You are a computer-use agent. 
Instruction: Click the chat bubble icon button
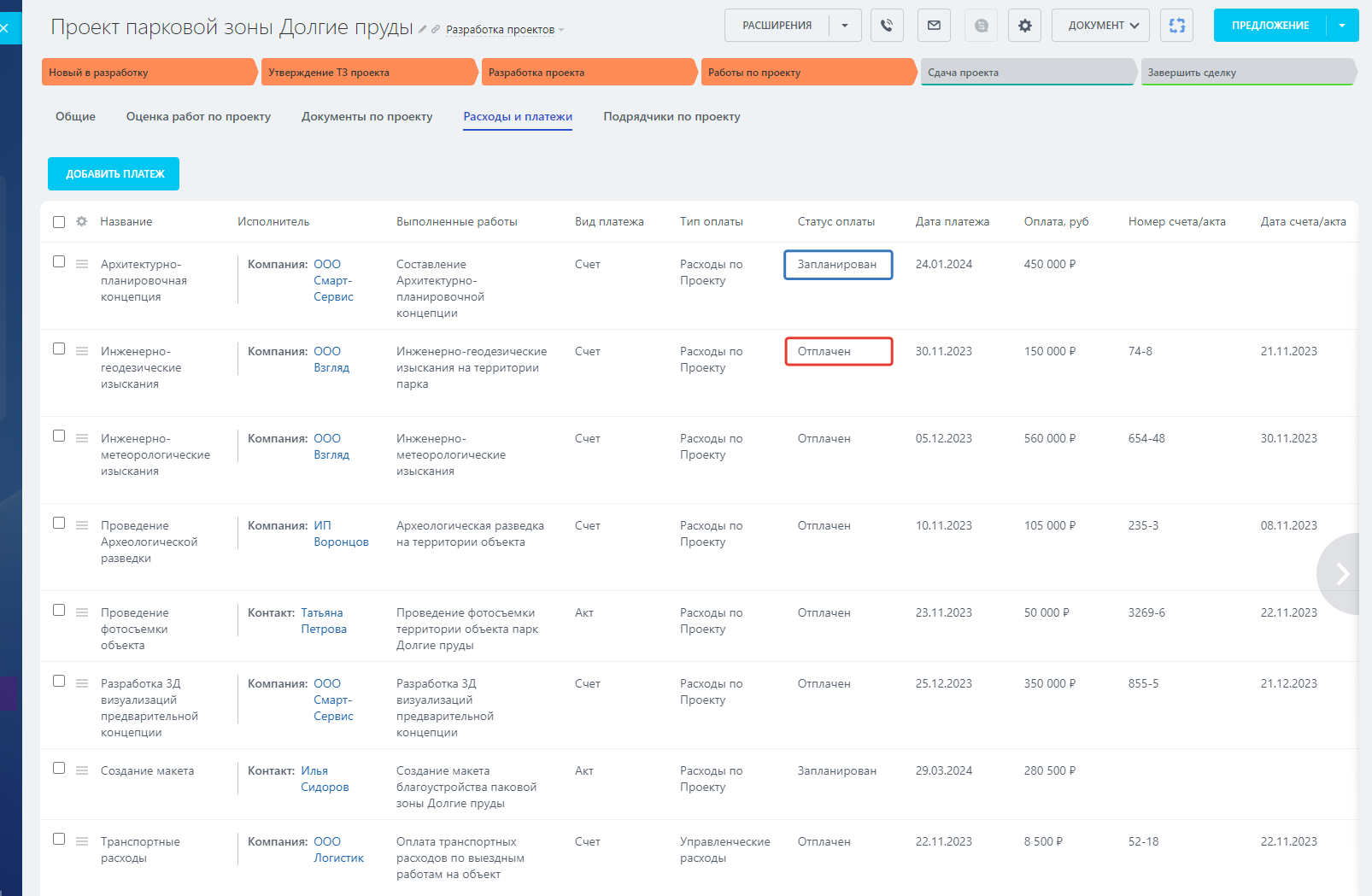click(981, 26)
